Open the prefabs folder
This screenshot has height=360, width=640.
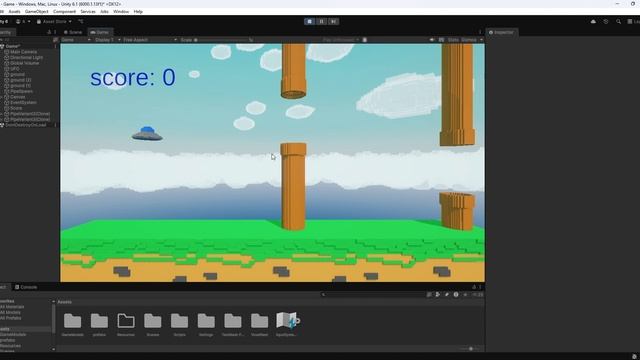coord(99,325)
